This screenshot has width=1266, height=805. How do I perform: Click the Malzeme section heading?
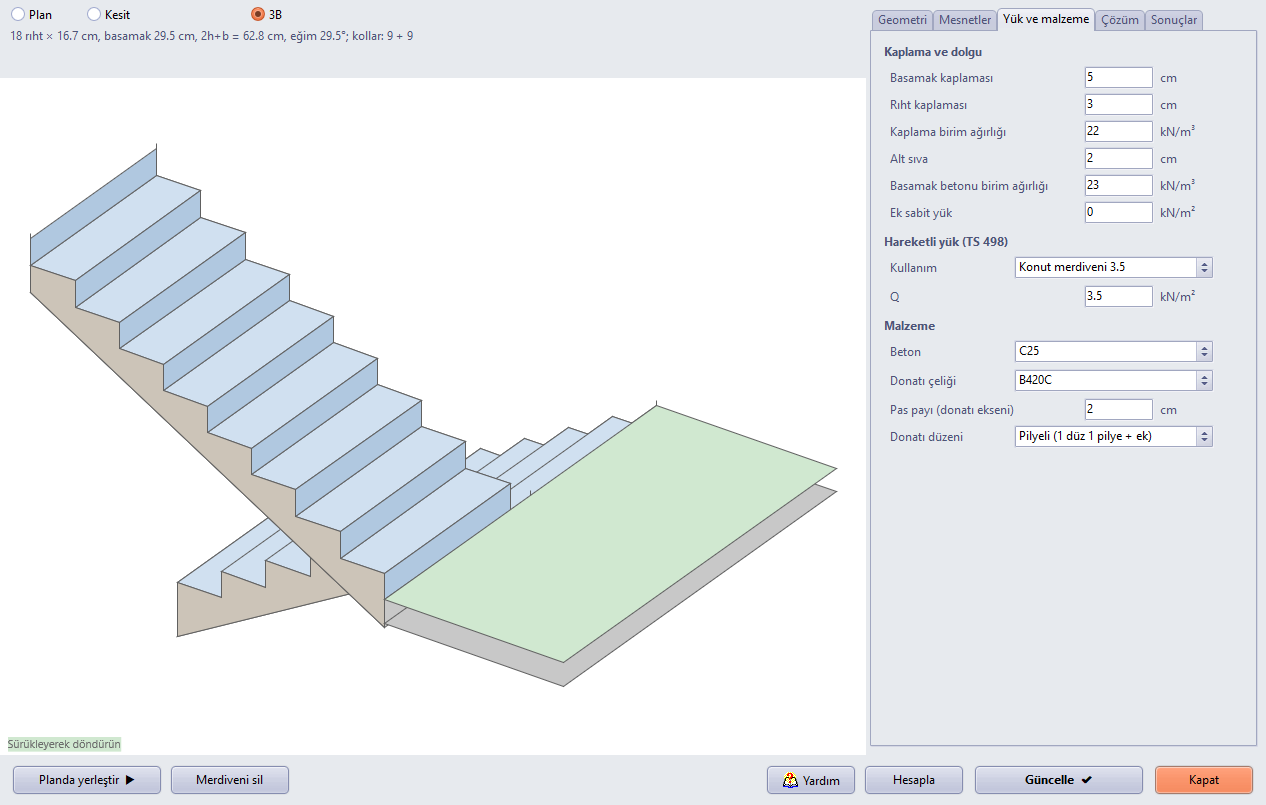pyautogui.click(x=910, y=326)
